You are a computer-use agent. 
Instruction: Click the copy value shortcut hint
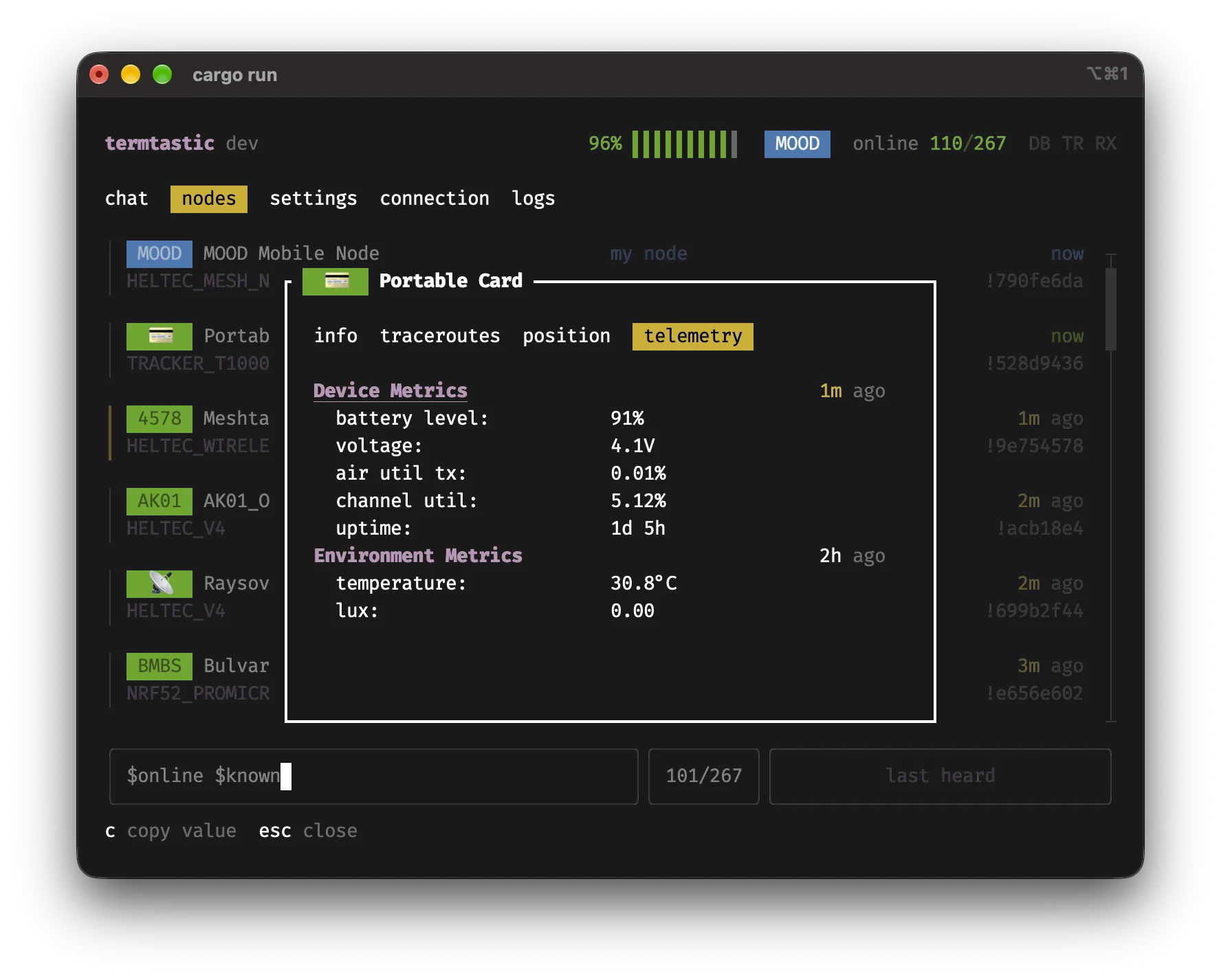tap(170, 831)
